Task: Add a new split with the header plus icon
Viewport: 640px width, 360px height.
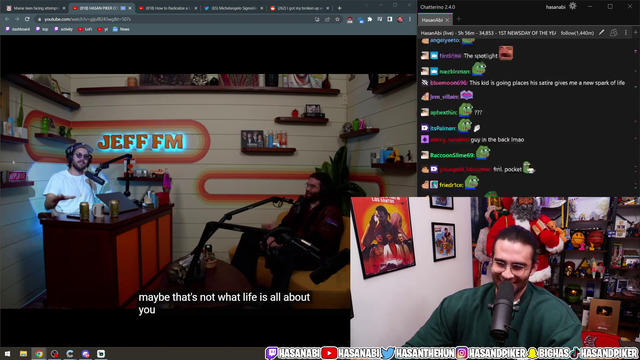Action: [x=636, y=33]
